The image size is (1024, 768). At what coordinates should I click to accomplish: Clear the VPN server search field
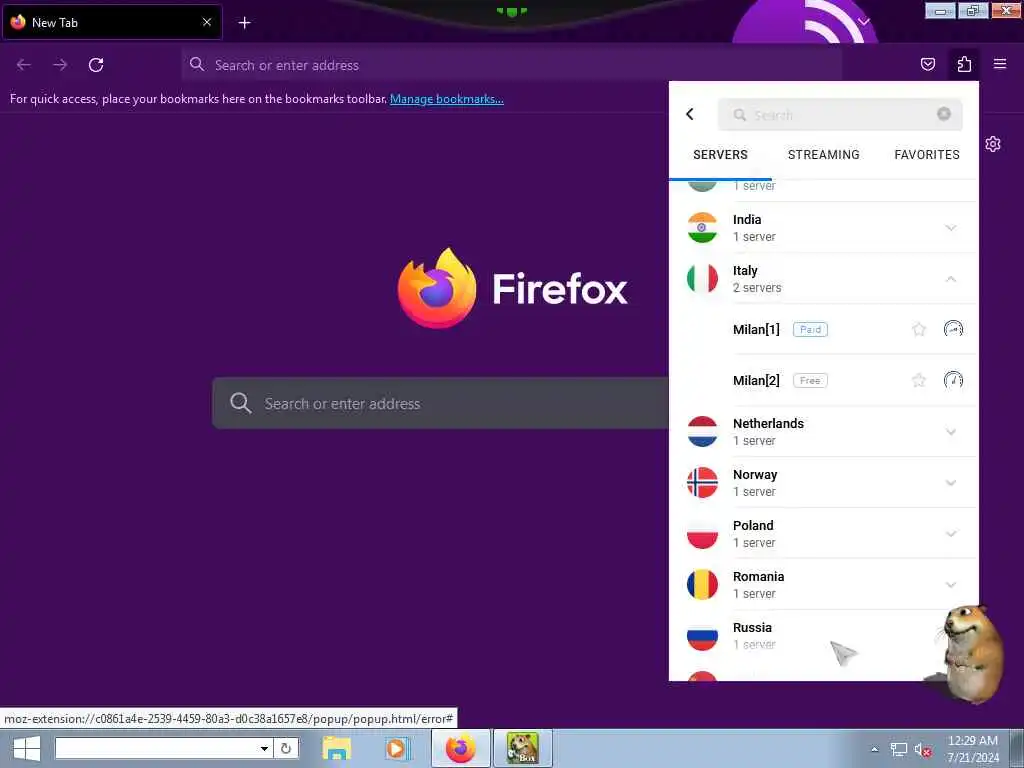coord(944,114)
